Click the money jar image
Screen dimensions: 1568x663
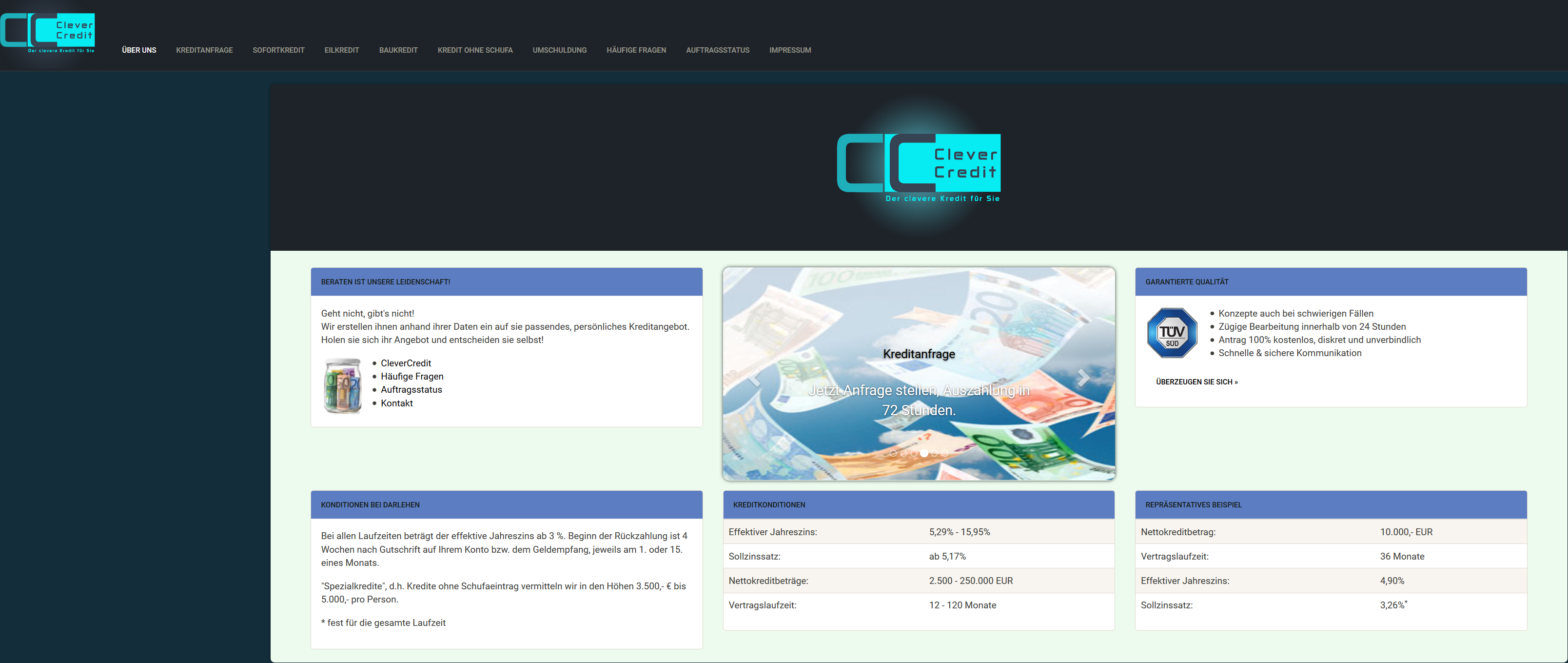pyautogui.click(x=343, y=386)
